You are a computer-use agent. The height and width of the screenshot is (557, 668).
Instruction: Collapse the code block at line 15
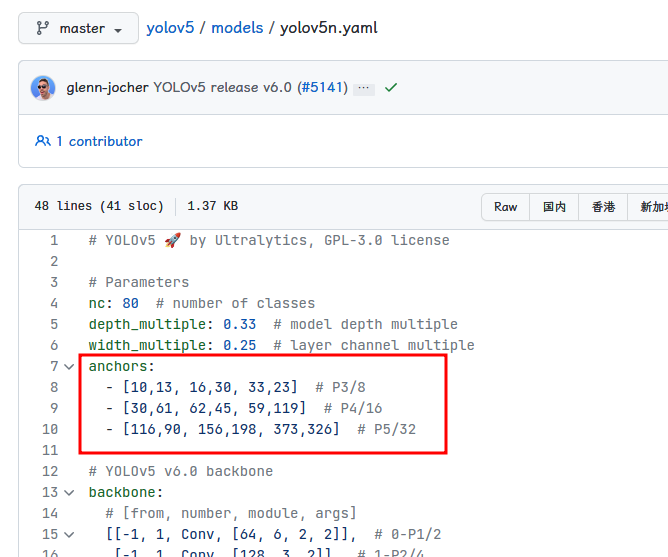coord(69,534)
